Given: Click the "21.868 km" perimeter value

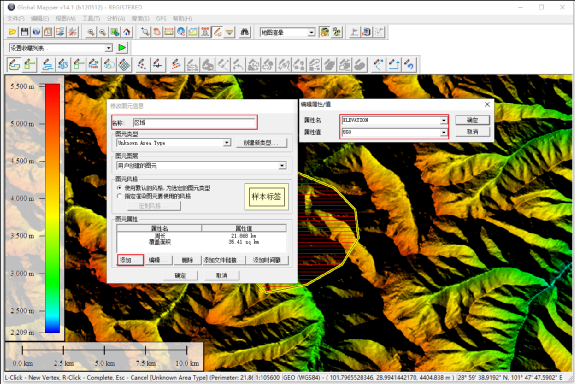Looking at the screenshot, I should point(243,235).
